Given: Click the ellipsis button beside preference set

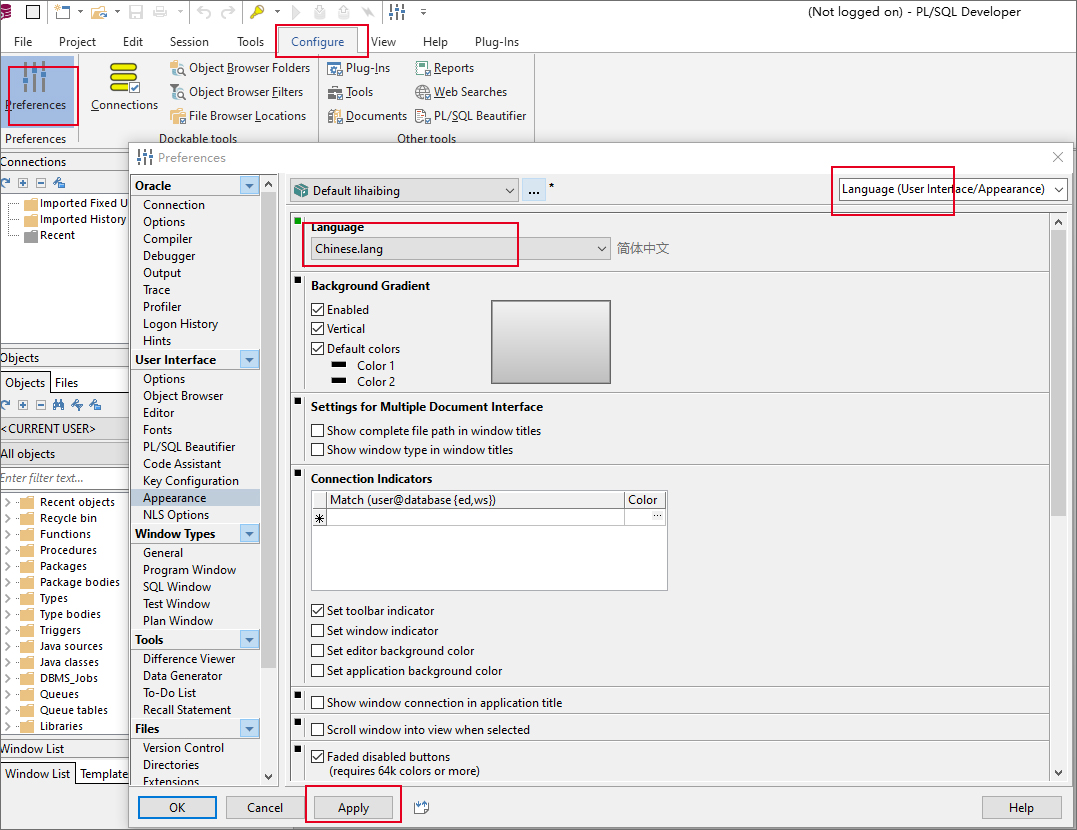Looking at the screenshot, I should coord(534,190).
